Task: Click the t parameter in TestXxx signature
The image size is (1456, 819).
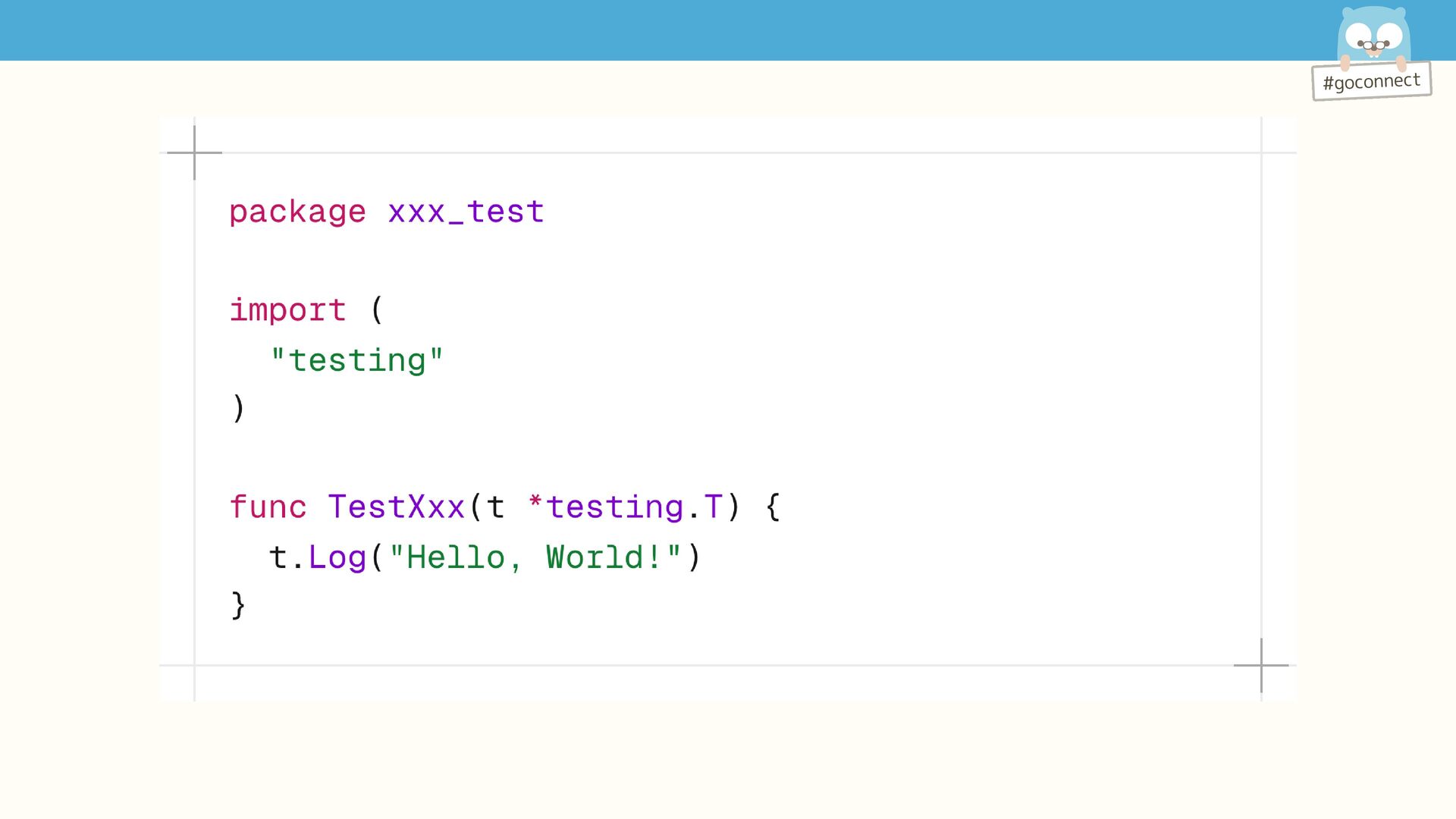Action: (495, 507)
